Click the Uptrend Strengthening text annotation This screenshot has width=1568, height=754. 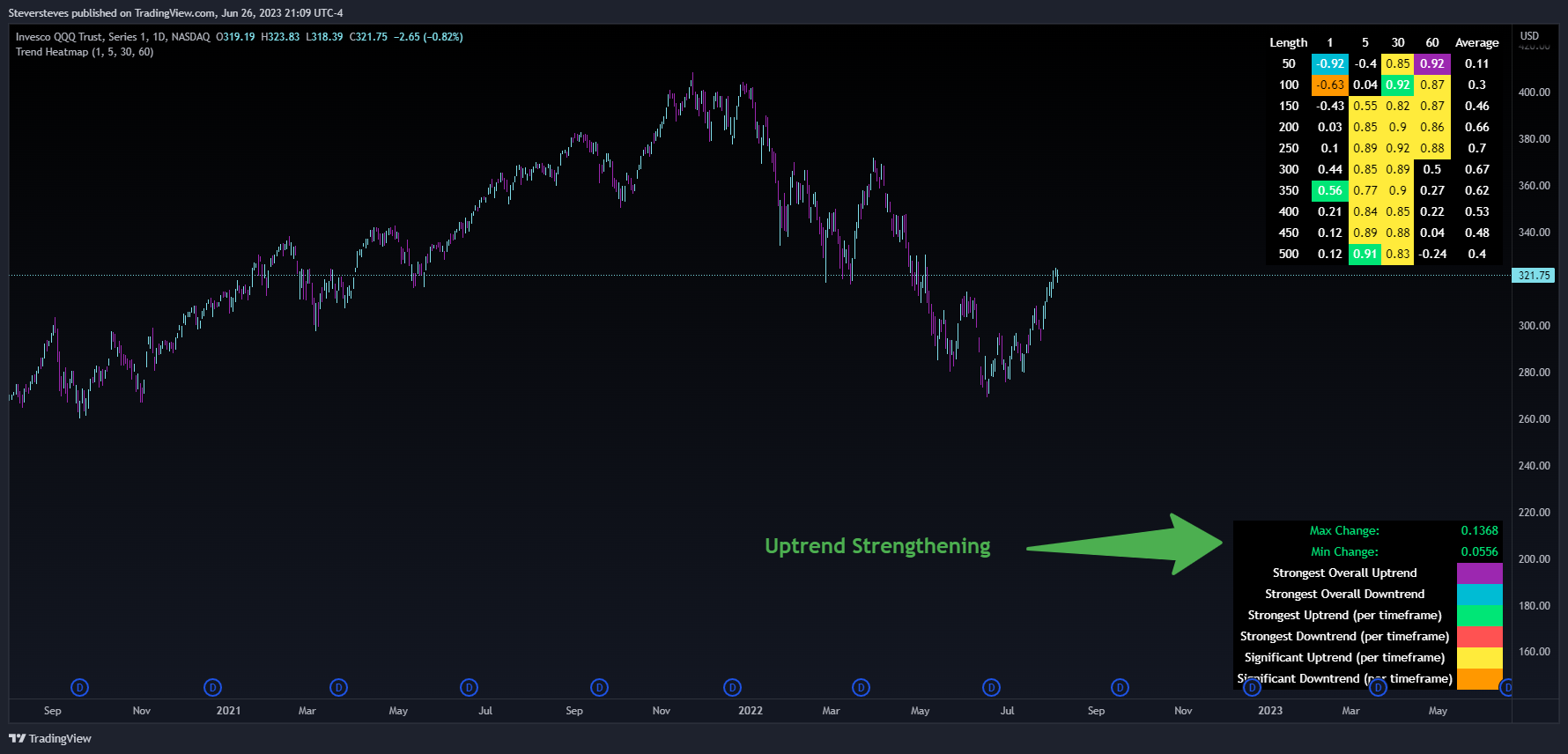coord(877,546)
